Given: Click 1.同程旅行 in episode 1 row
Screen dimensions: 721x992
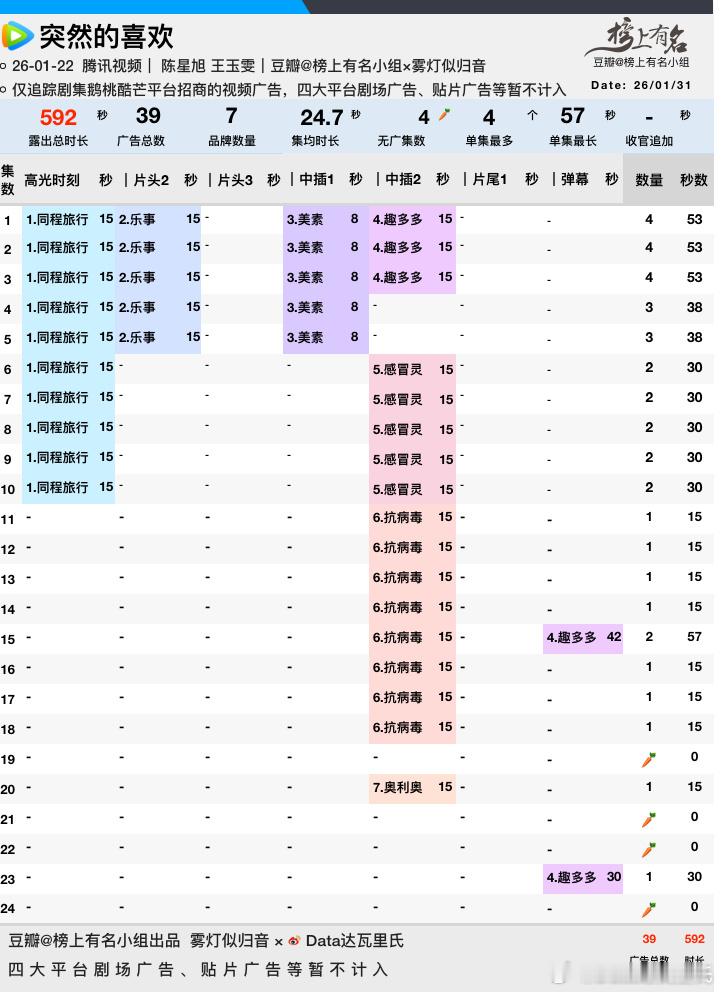Looking at the screenshot, I should [x=57, y=220].
